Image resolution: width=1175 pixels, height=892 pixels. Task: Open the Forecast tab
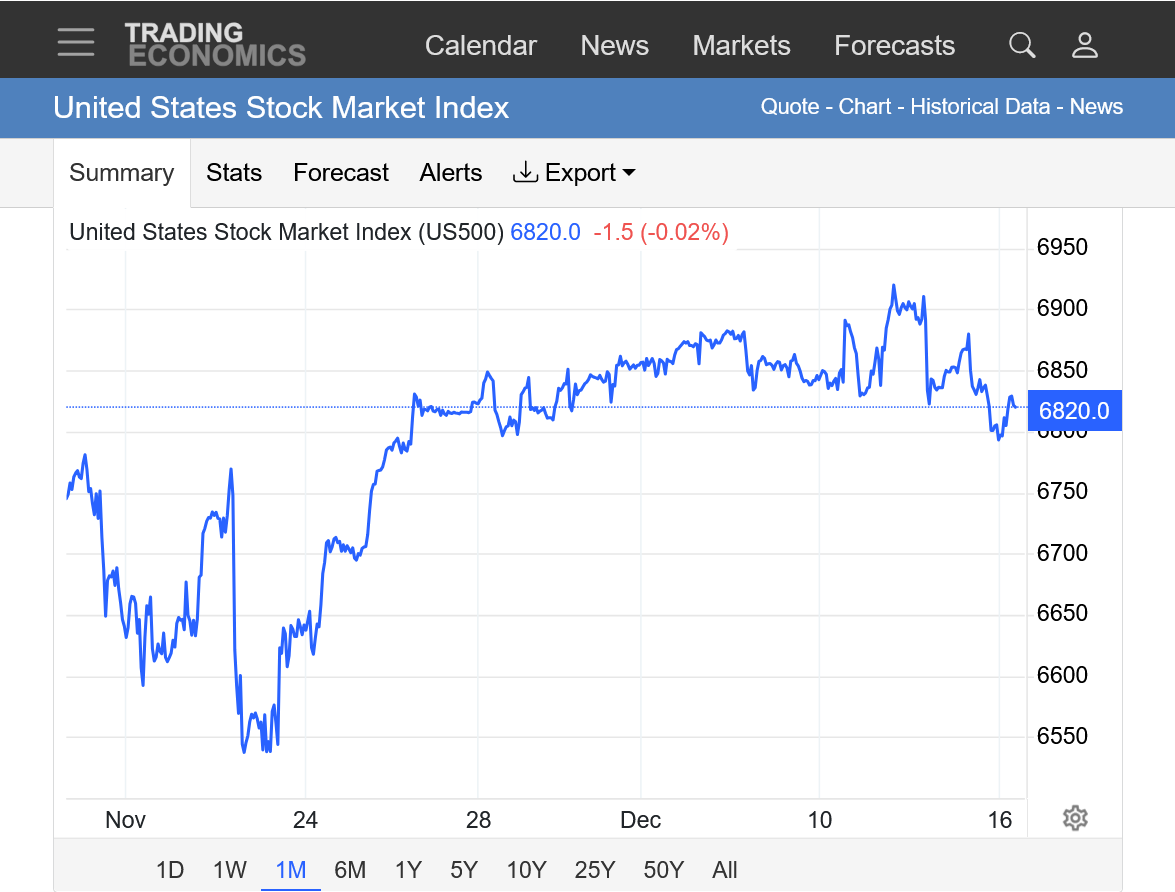click(340, 173)
